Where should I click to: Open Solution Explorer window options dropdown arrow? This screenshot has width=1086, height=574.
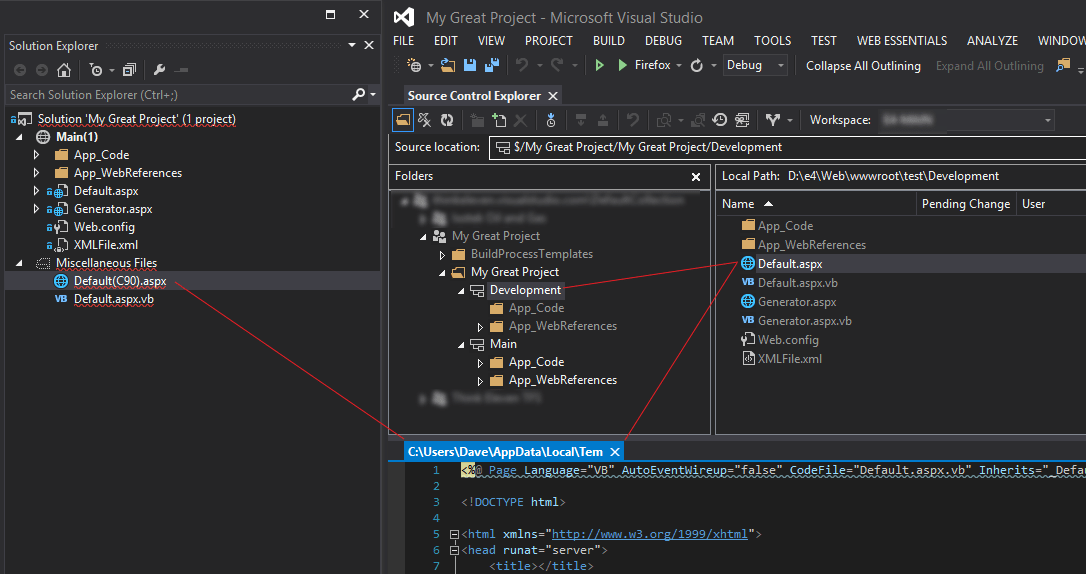[352, 46]
